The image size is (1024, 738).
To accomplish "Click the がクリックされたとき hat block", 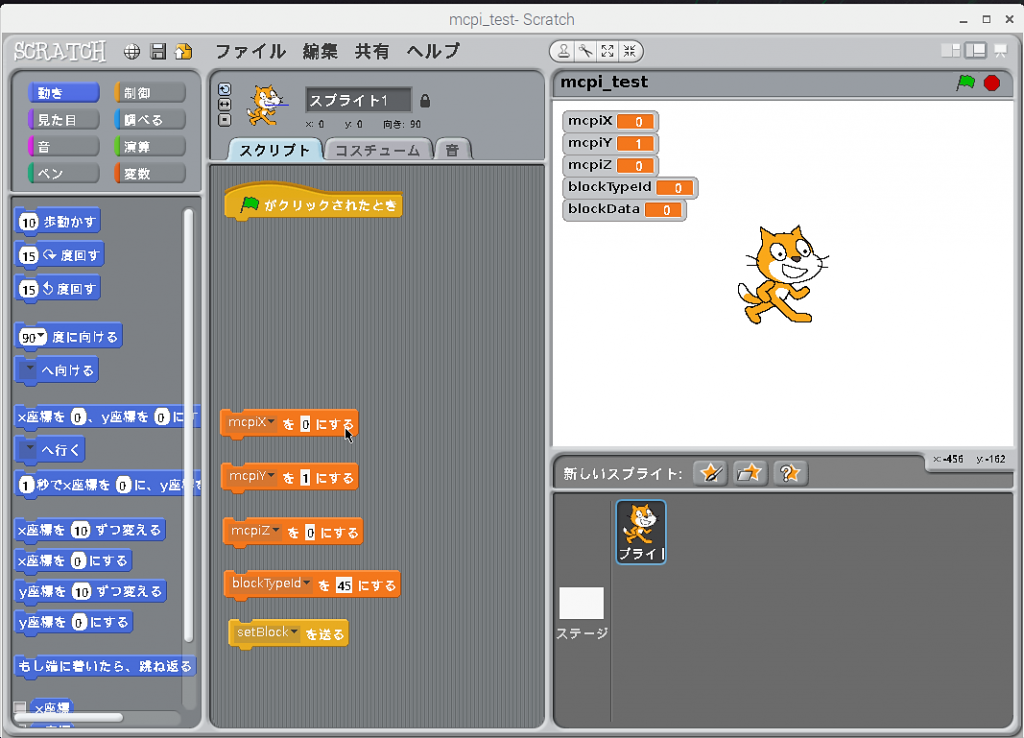I will [x=313, y=204].
